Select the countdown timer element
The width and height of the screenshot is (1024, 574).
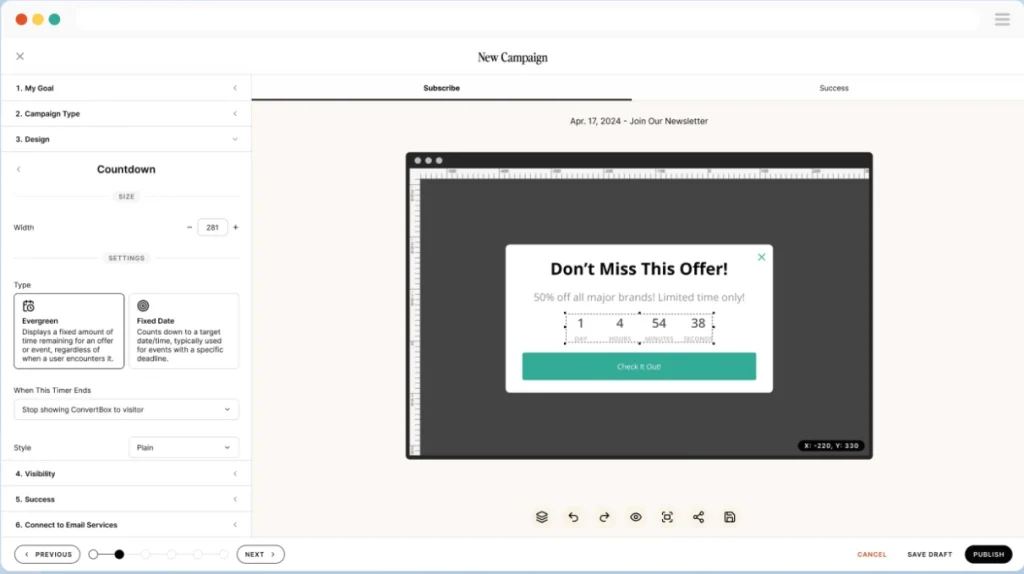click(x=639, y=328)
